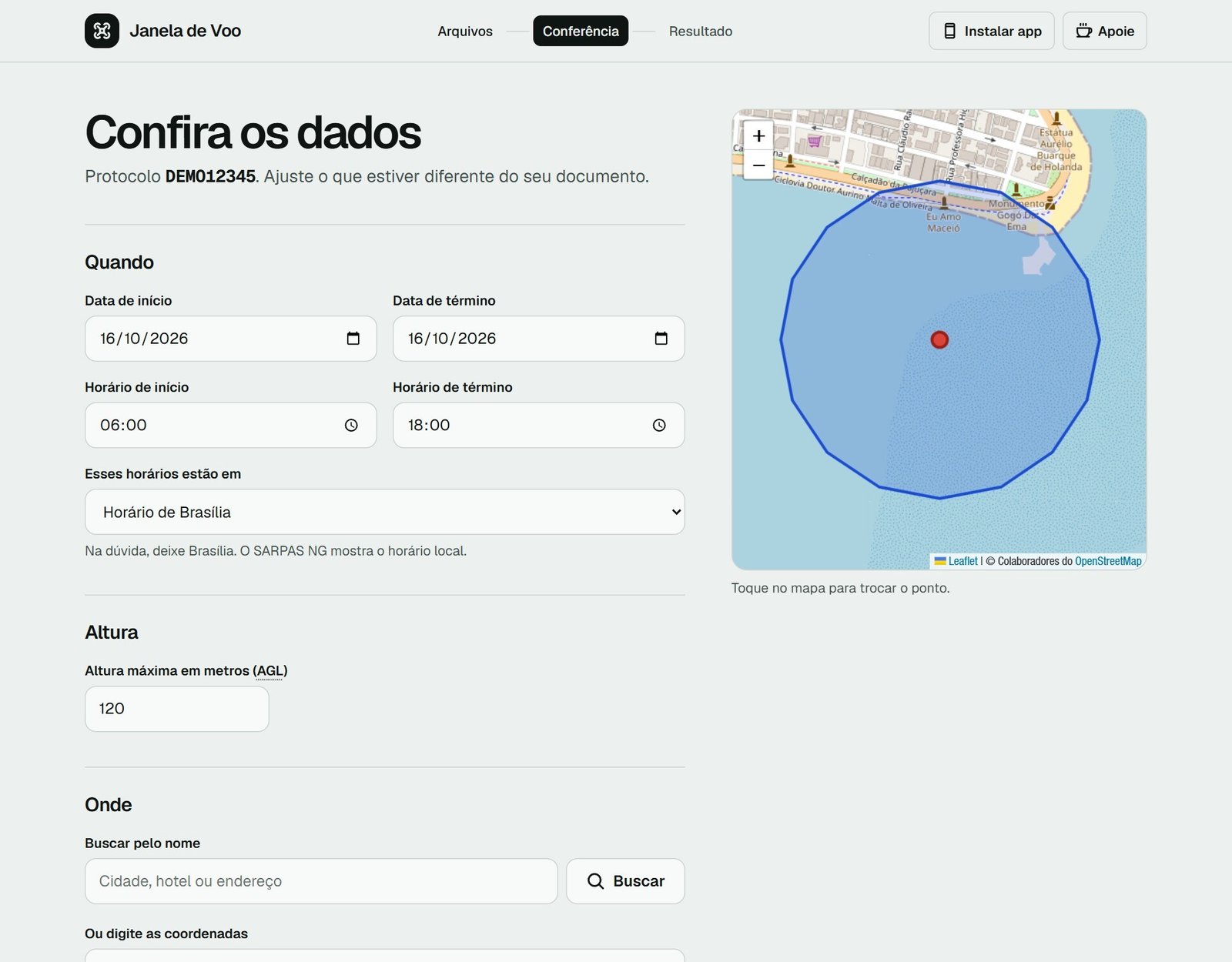Click the Apoie button
1232x962 pixels.
pos(1105,31)
